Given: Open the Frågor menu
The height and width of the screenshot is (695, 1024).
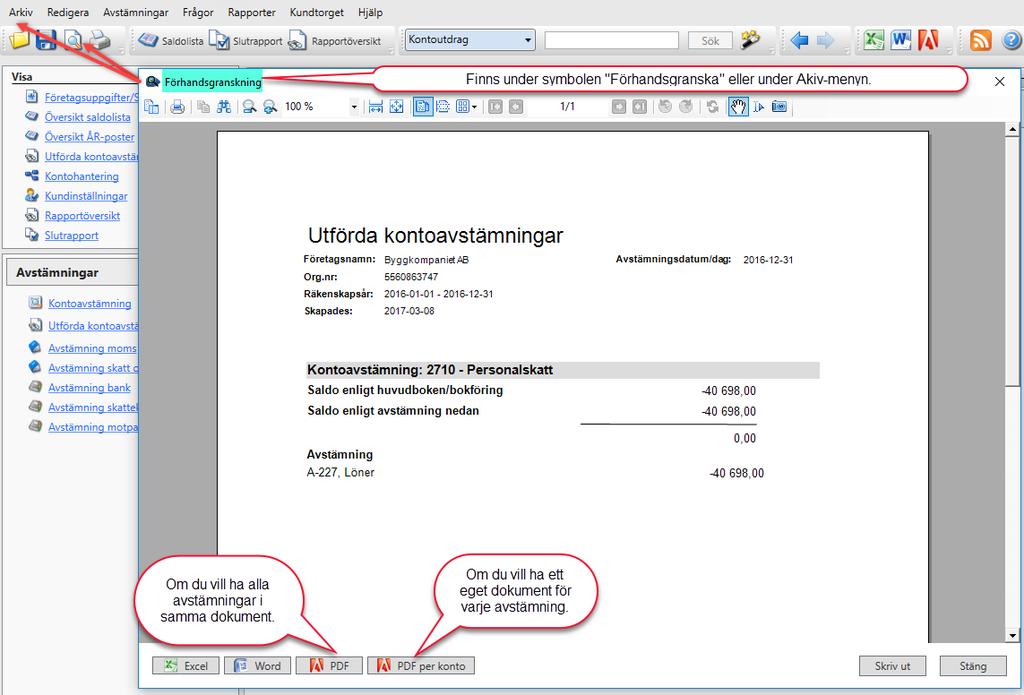Looking at the screenshot, I should point(199,12).
